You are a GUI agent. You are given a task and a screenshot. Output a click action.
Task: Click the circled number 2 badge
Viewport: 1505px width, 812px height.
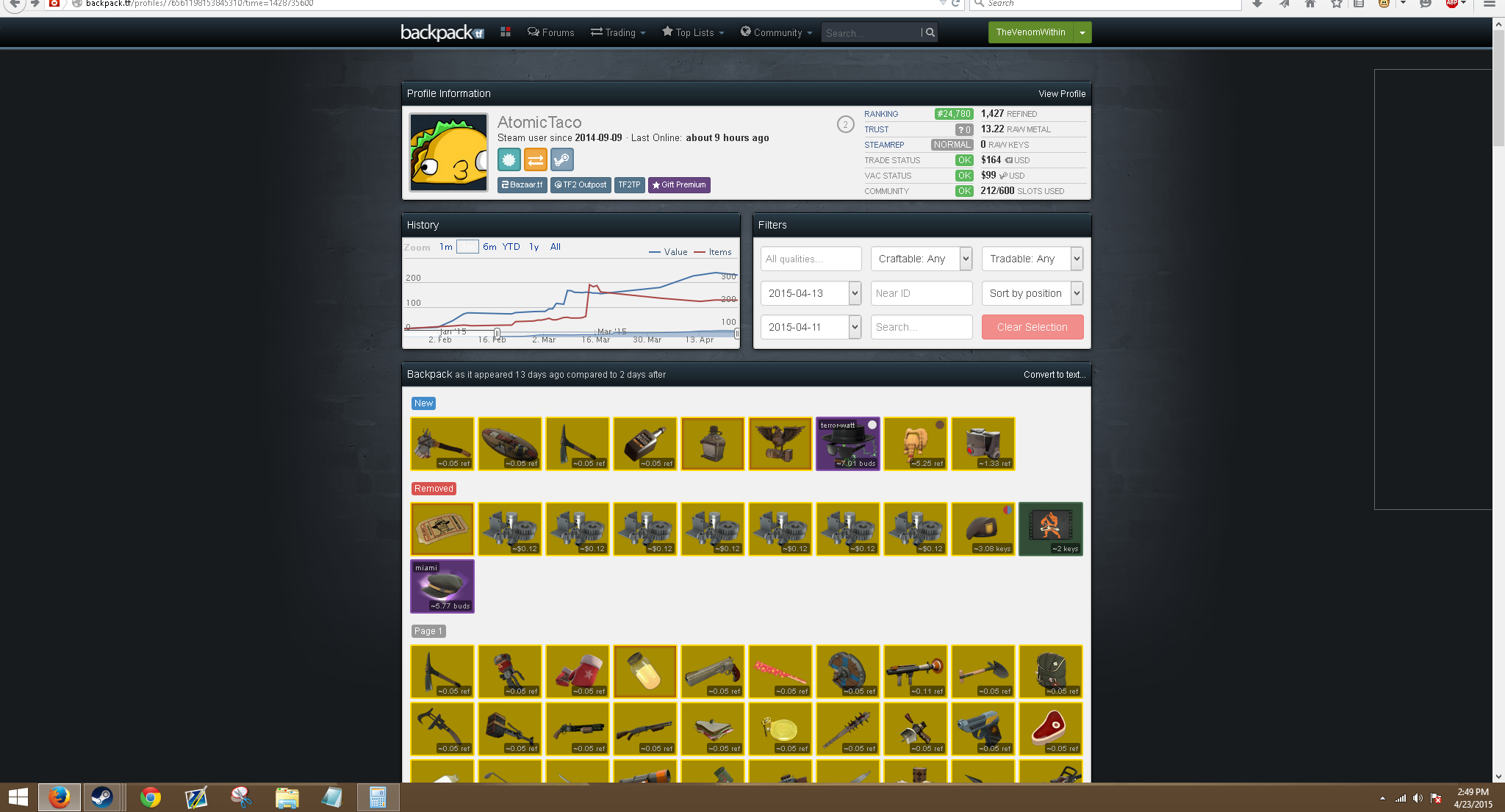[845, 124]
